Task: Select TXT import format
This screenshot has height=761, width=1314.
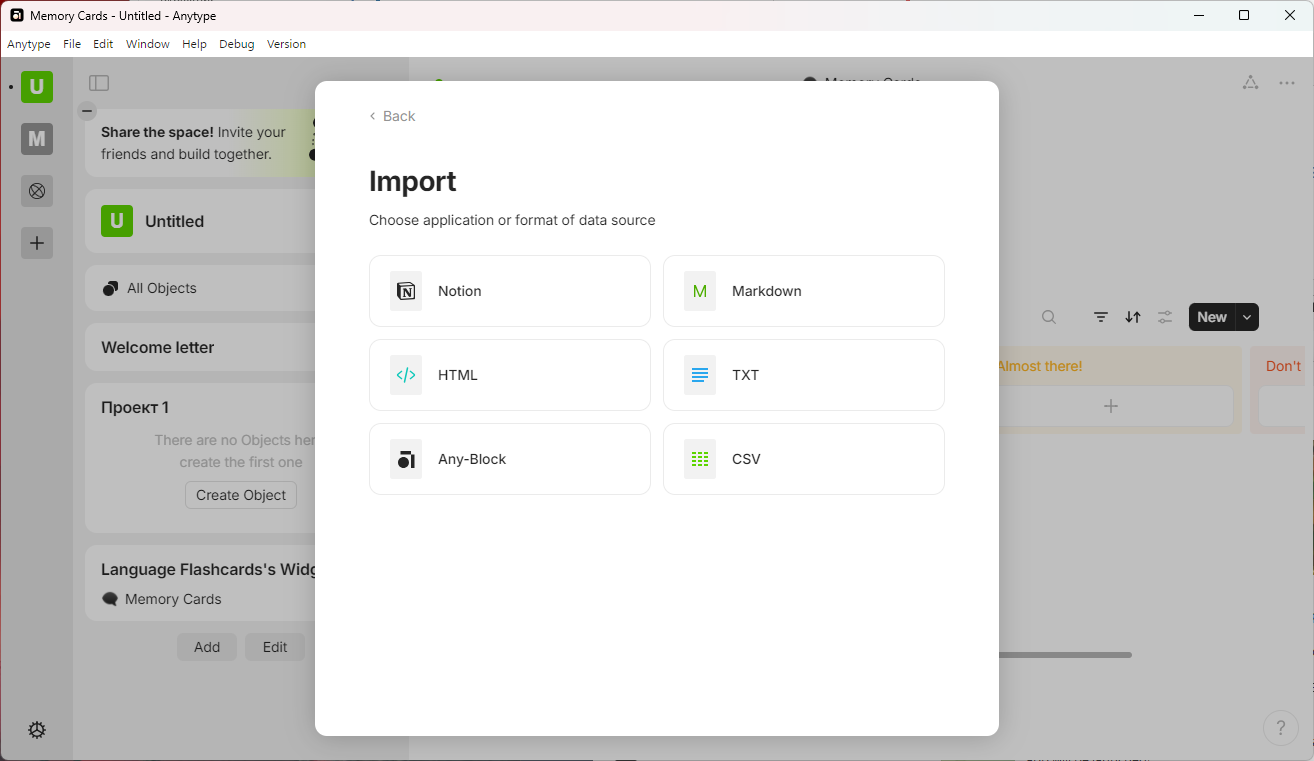Action: pos(803,375)
